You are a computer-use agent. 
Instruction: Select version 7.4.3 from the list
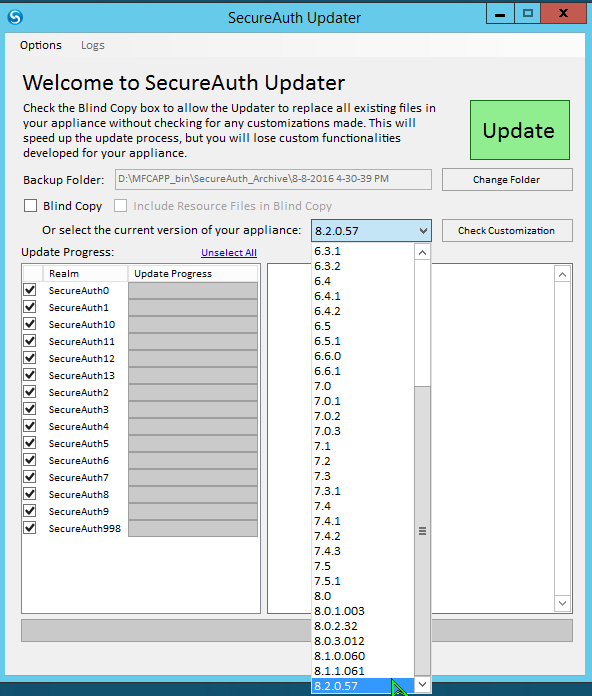[x=363, y=551]
